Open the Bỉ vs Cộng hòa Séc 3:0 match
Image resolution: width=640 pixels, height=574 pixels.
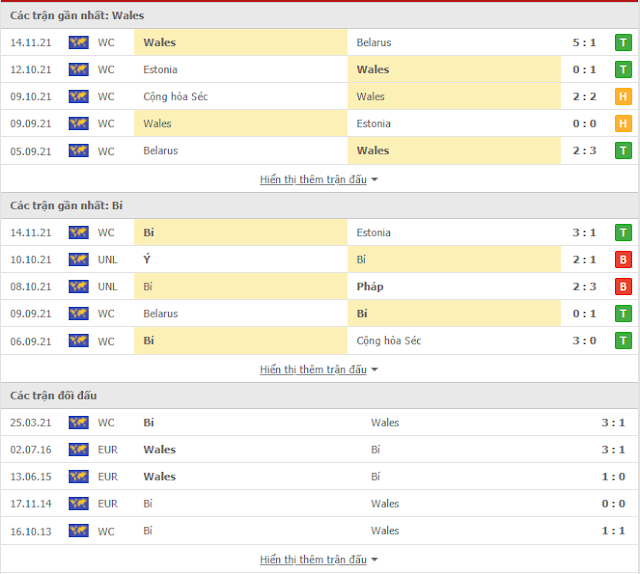pyautogui.click(x=320, y=341)
